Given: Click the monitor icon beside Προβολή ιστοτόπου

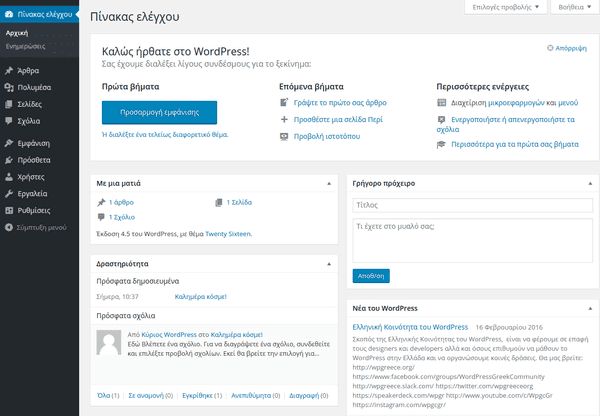Looking at the screenshot, I should tap(284, 136).
